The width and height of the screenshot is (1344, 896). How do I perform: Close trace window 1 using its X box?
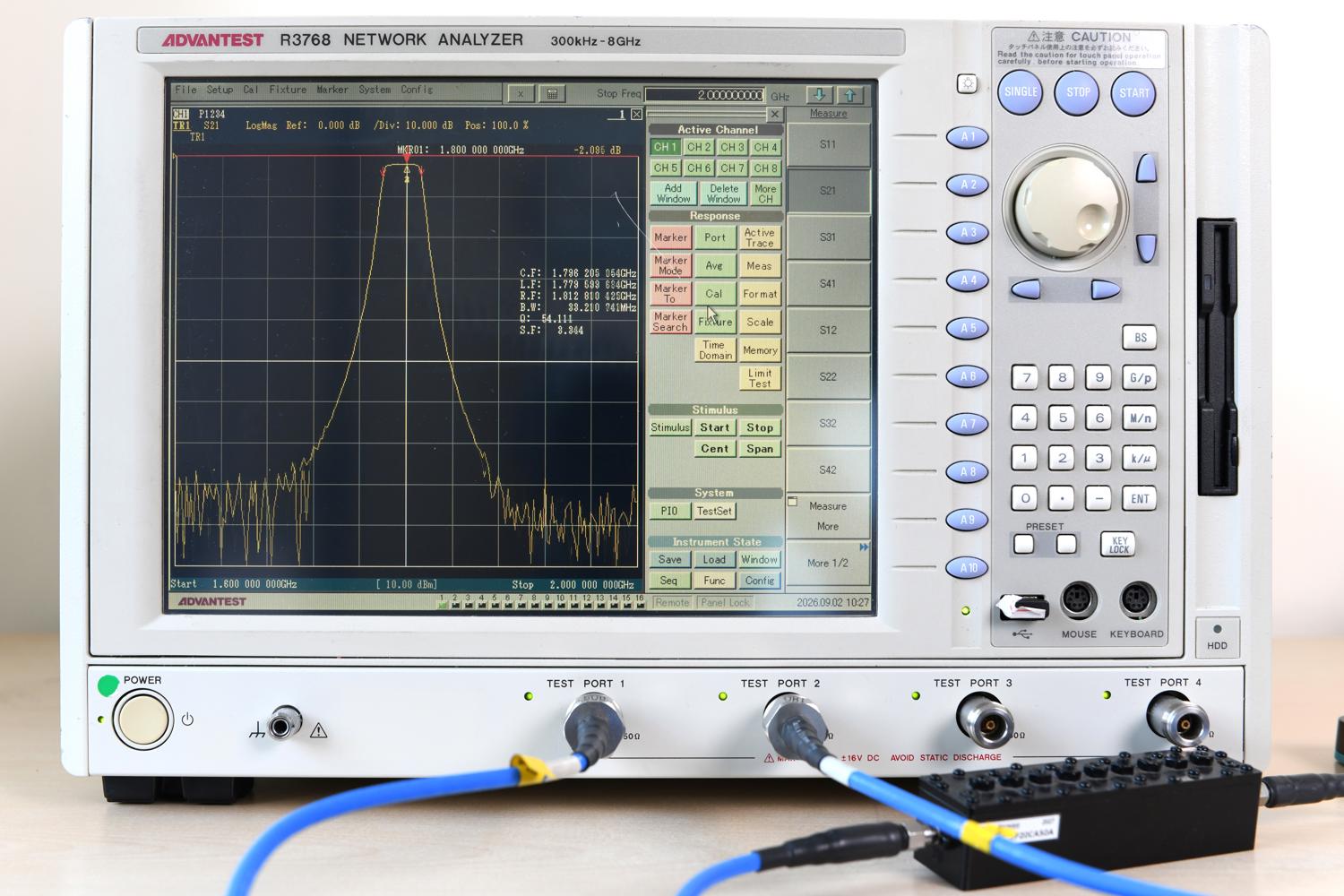[x=636, y=115]
